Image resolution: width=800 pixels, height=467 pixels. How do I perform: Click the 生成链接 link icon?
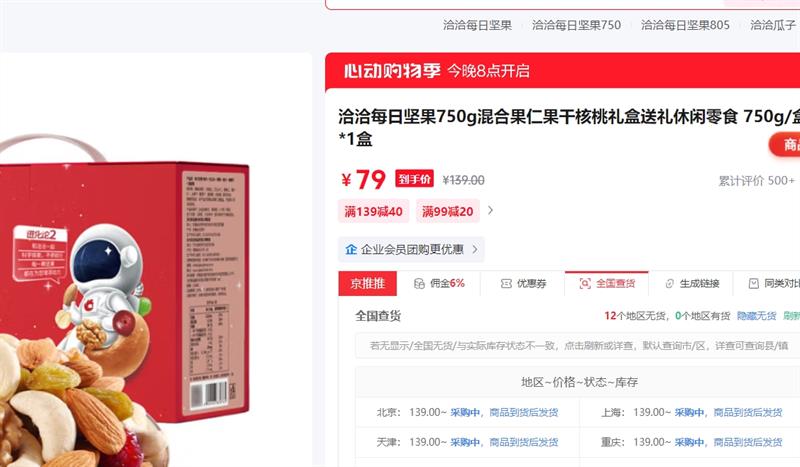point(670,284)
